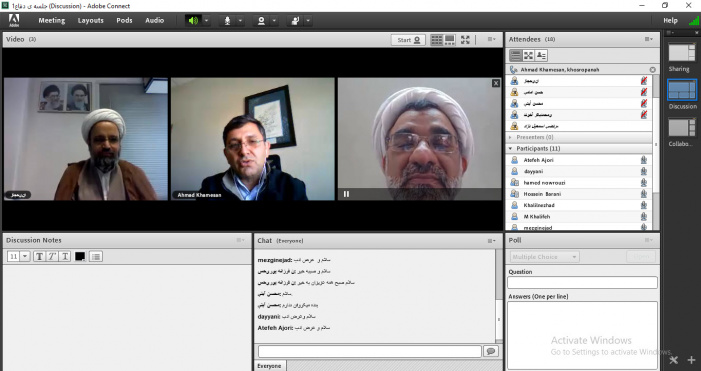Expand video pod to full screen
The image size is (701, 371).
tap(465, 40)
